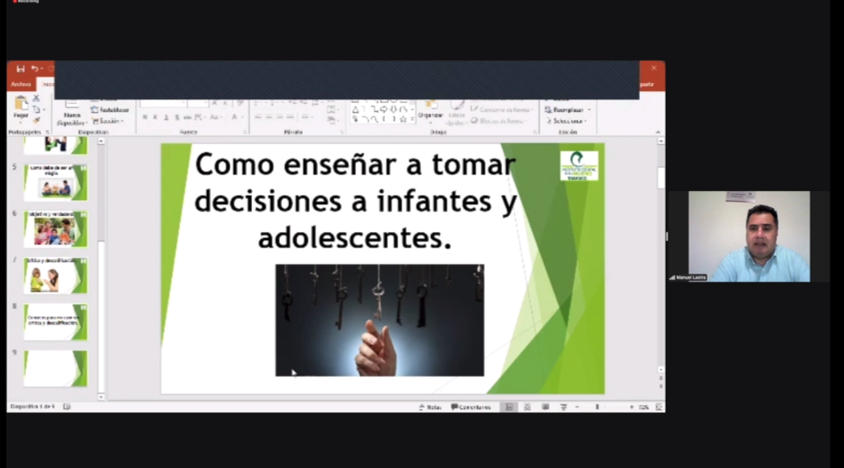Open the Sección dropdown
This screenshot has height=468, width=844.
[x=108, y=121]
